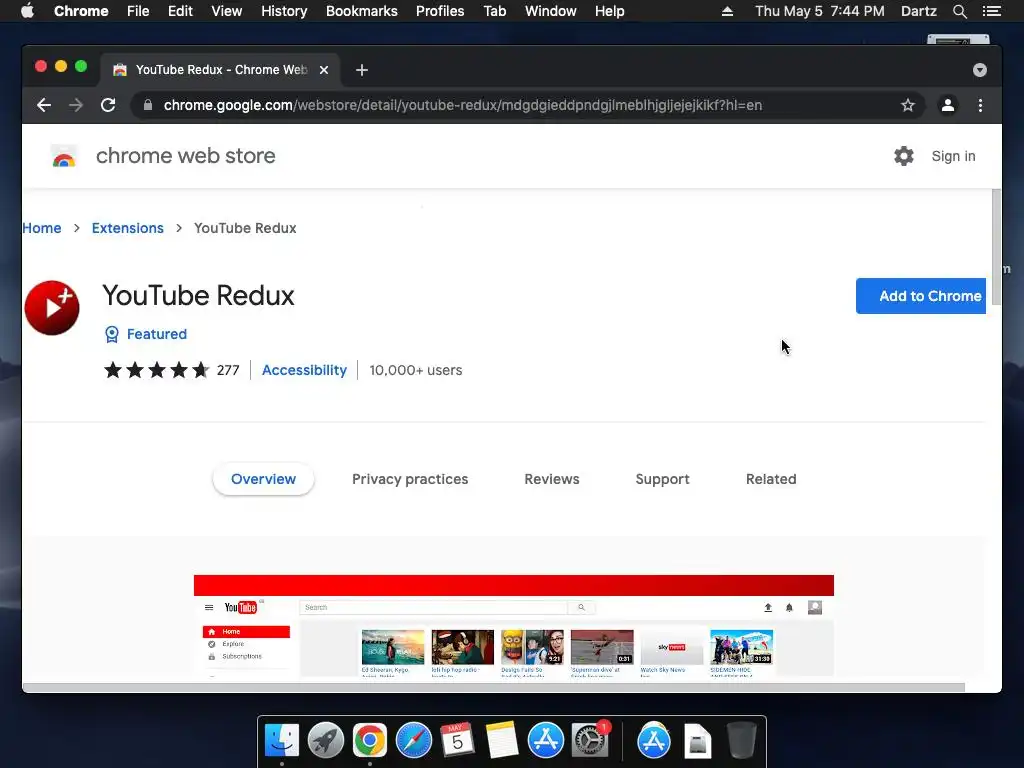Open Notes from the dock
1024x768 pixels.
pyautogui.click(x=502, y=740)
